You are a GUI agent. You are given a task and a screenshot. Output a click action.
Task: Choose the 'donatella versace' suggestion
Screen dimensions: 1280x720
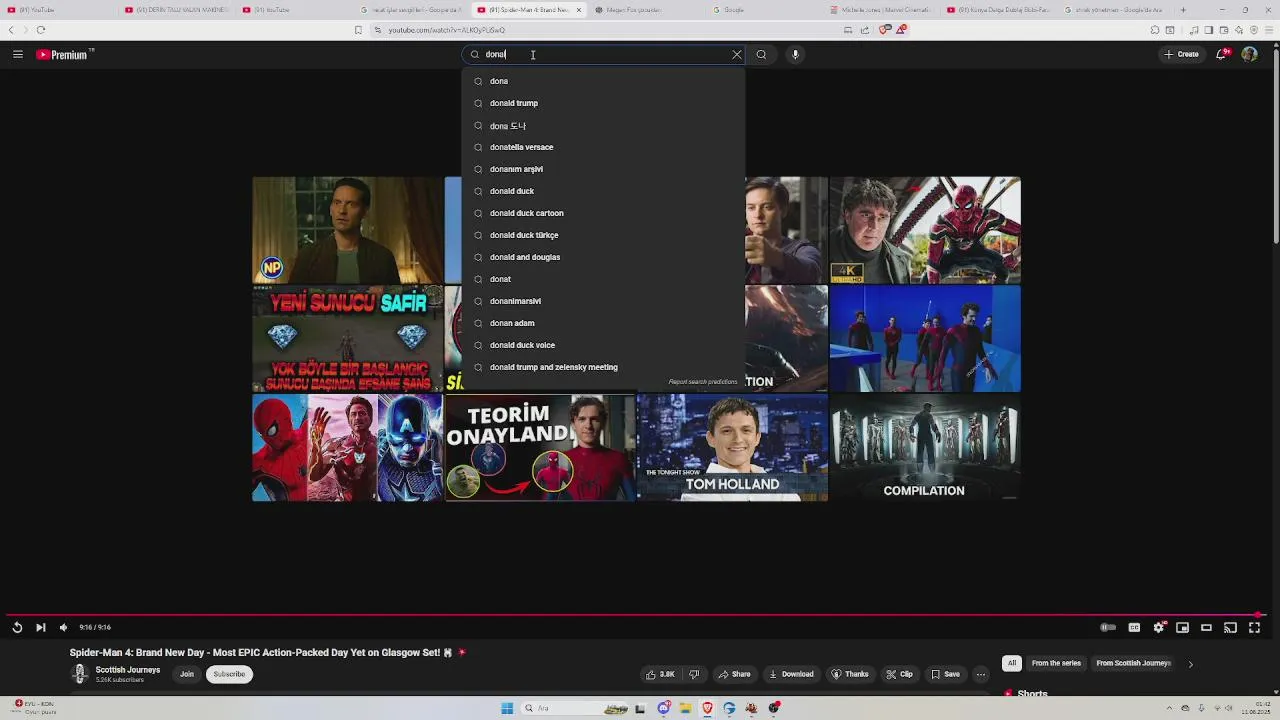click(x=603, y=147)
